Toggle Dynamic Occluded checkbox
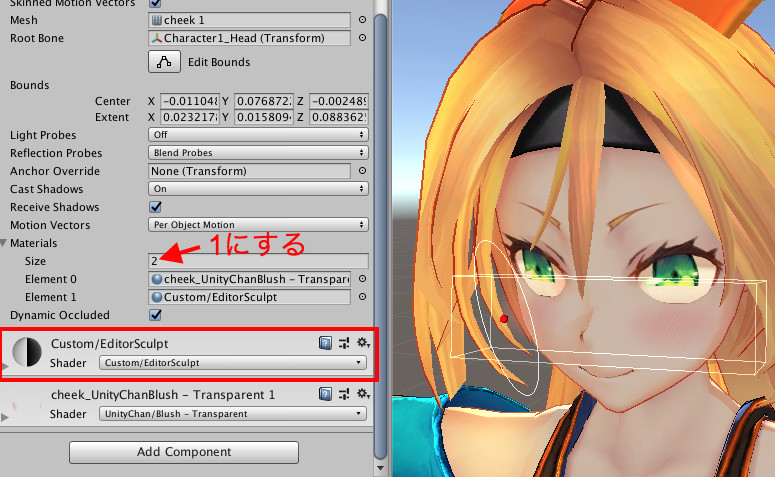This screenshot has height=477, width=775. [155, 315]
